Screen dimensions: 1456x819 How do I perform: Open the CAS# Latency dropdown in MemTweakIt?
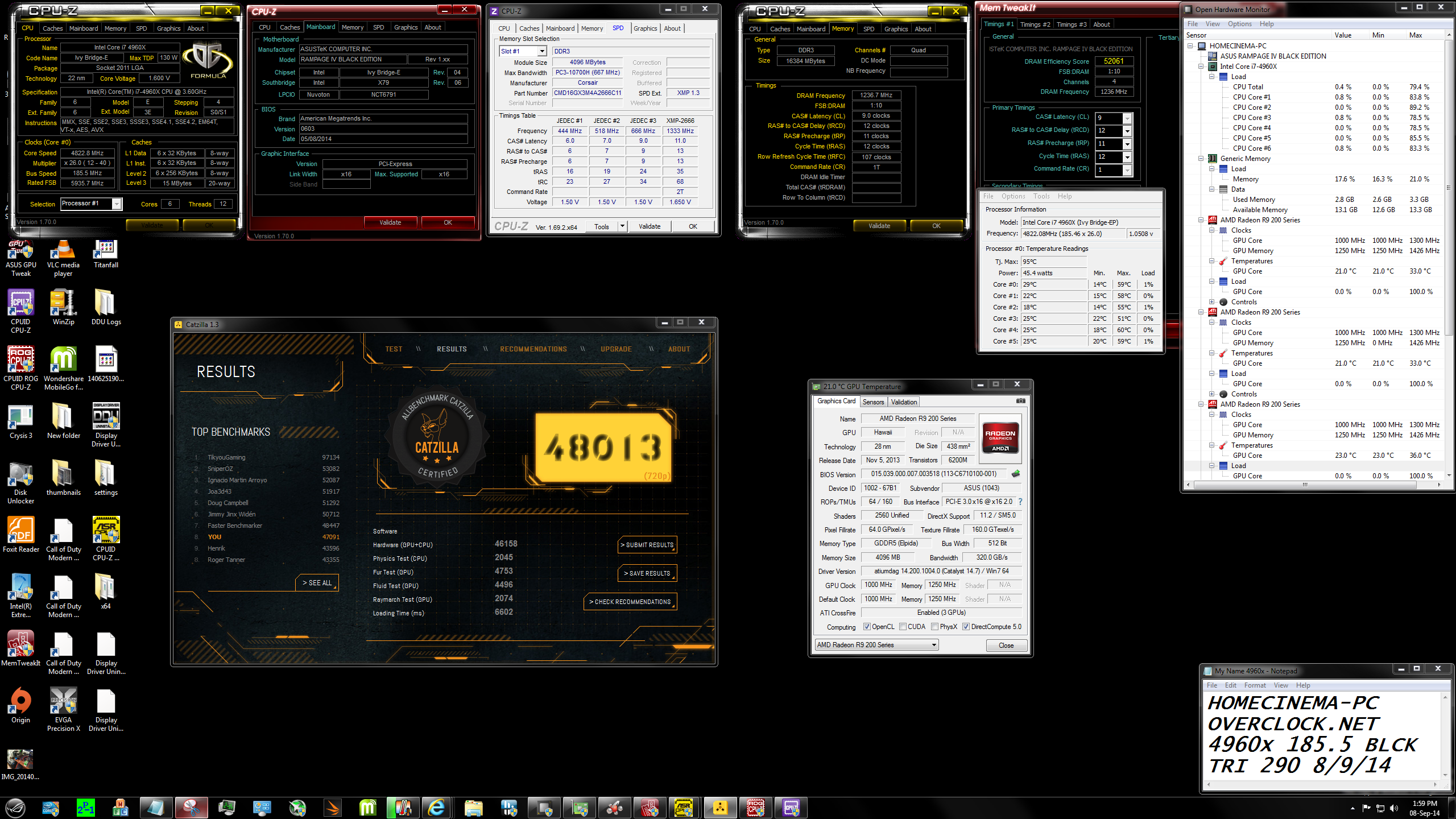pyautogui.click(x=1127, y=118)
